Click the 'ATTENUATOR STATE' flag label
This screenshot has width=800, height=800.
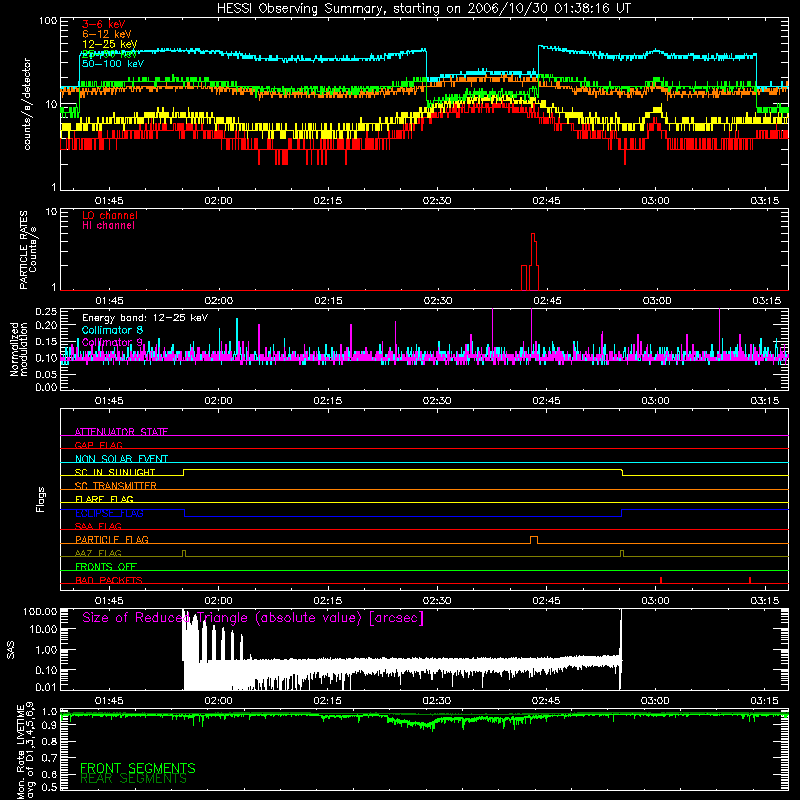point(121,432)
